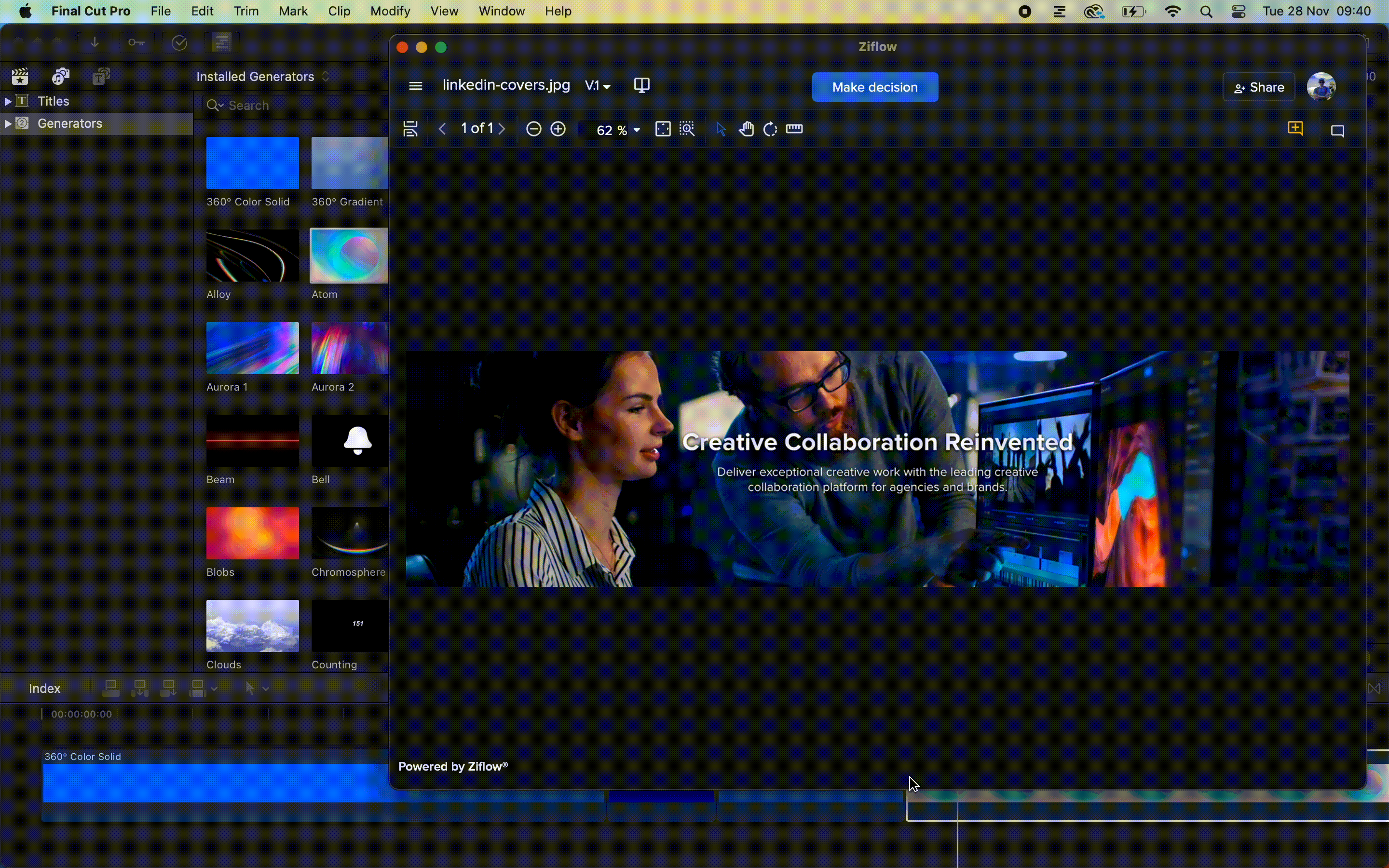Click the rotate tool icon
The width and height of the screenshot is (1389, 868).
[x=770, y=129]
